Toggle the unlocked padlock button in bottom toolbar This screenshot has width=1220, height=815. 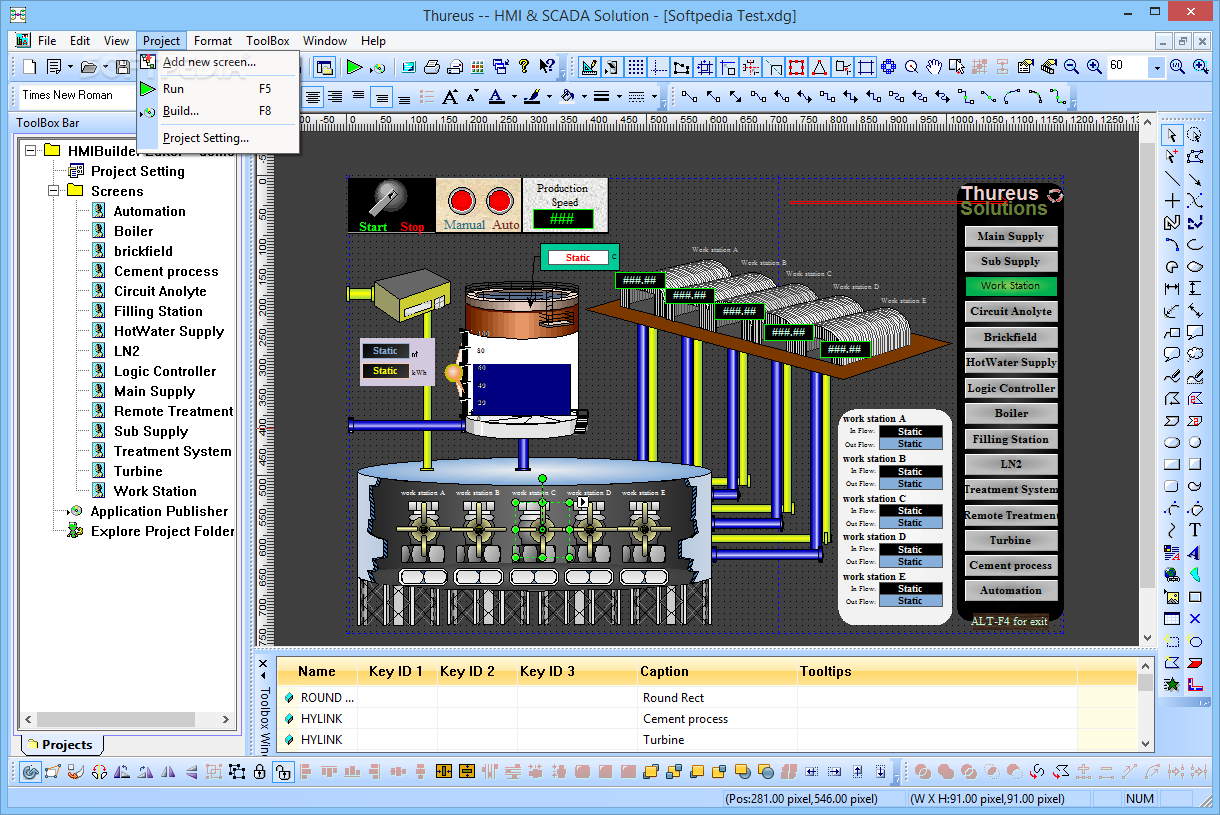click(x=283, y=771)
